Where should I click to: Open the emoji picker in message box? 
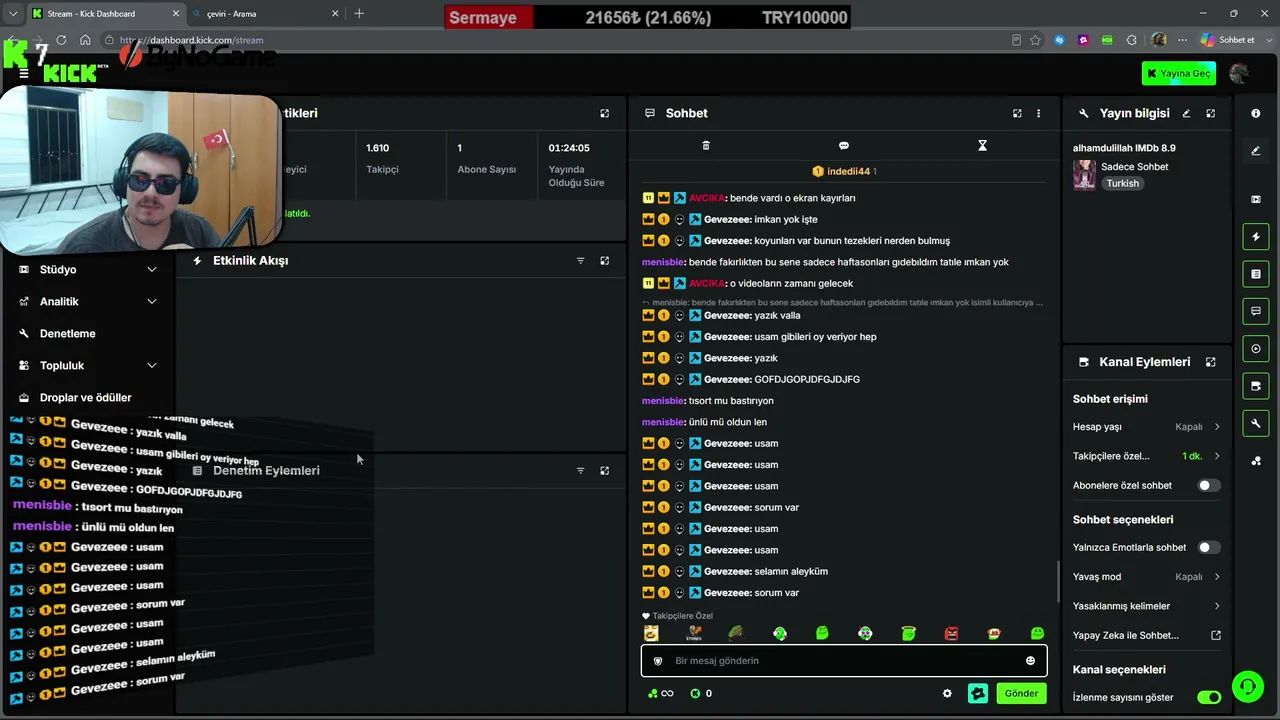click(1030, 661)
